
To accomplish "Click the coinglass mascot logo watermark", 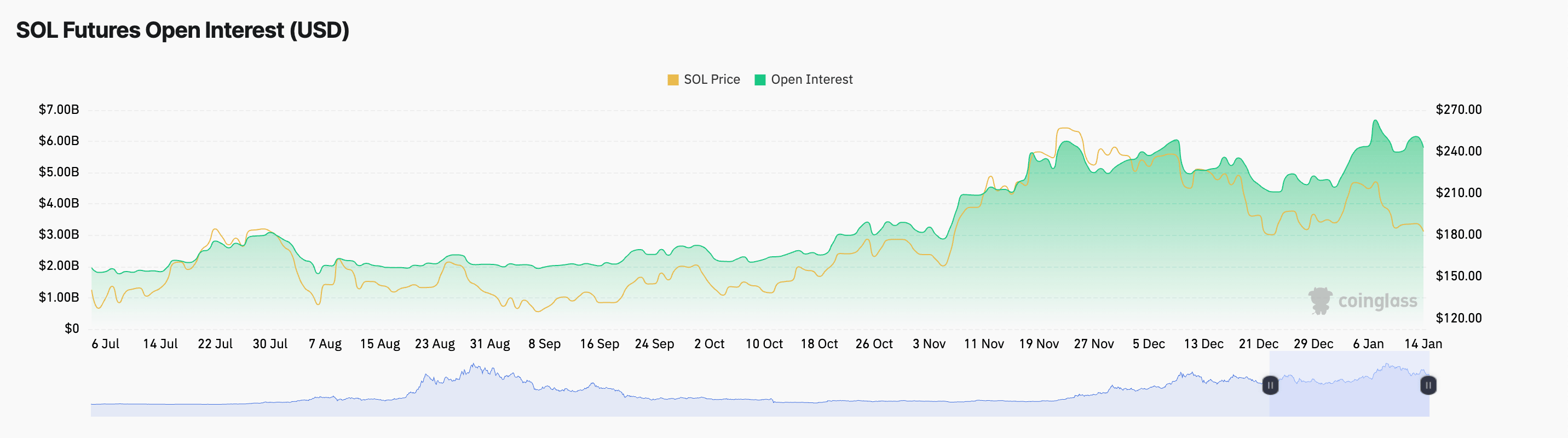I will coord(1319,301).
